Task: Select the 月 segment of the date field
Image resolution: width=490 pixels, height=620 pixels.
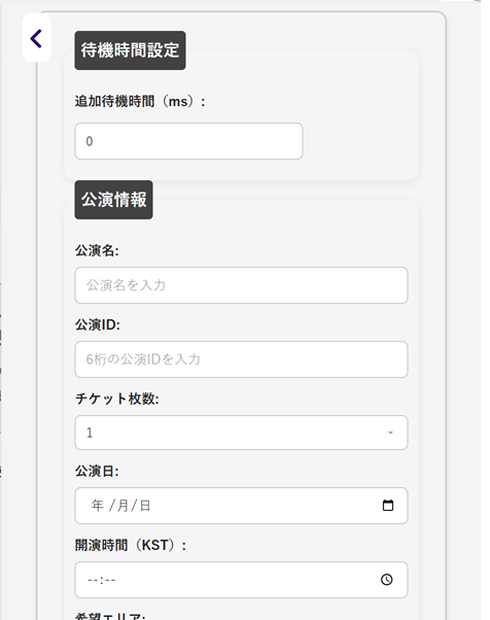Action: (123, 505)
